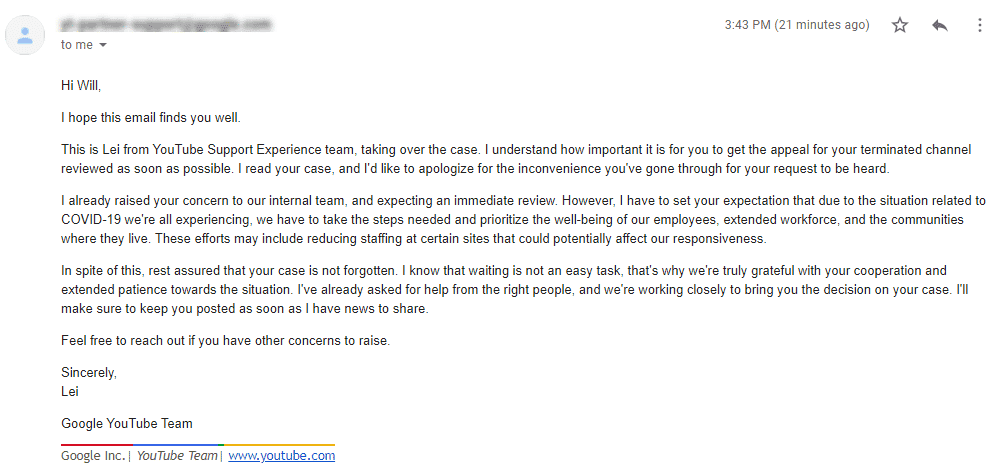Image resolution: width=996 pixels, height=473 pixels.
Task: Expand recipient details arrow next to 'to me'
Action: tap(104, 45)
